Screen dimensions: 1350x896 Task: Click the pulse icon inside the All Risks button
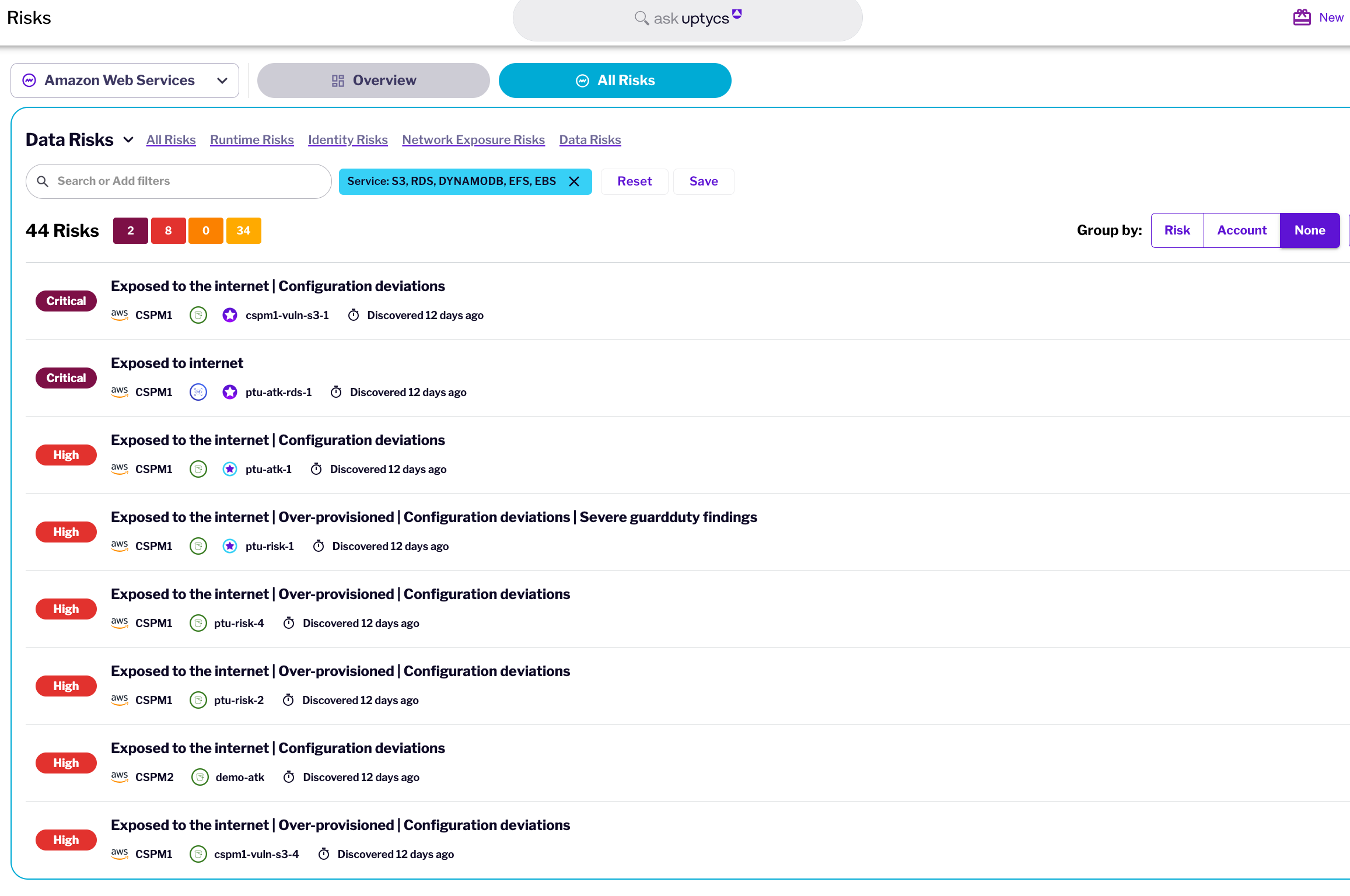tap(582, 80)
